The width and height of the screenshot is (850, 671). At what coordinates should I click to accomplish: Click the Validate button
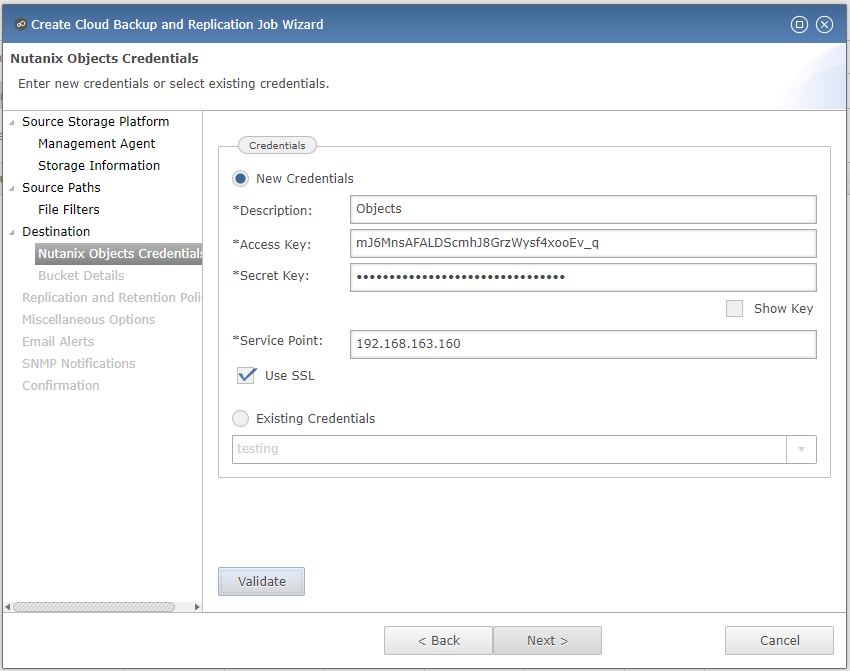tap(261, 582)
